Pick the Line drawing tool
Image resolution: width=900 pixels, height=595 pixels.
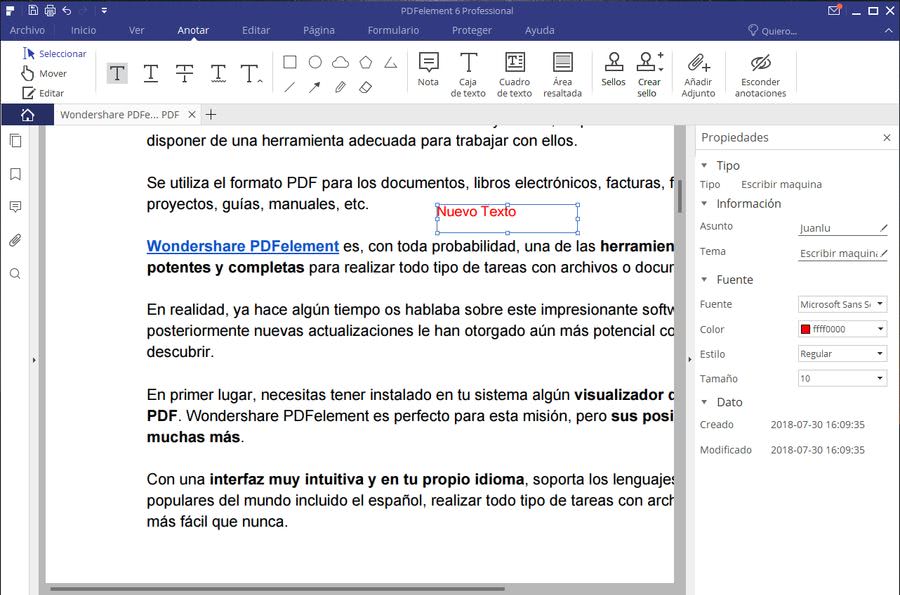(x=290, y=87)
